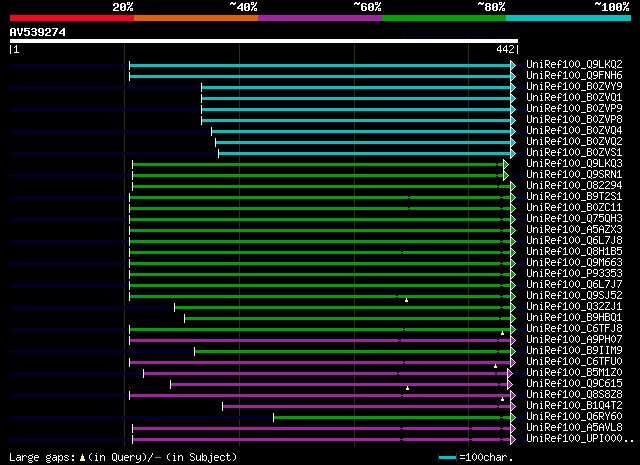Click the green arrowhead ending the B9HBQ1 alignment
The image size is (640, 465).
[x=513, y=318]
